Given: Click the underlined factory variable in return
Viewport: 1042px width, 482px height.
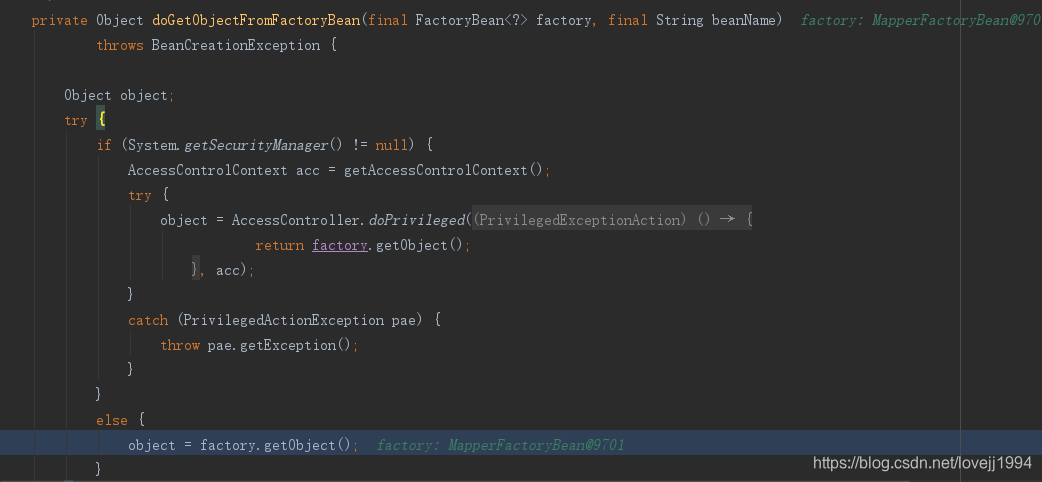Looking at the screenshot, I should tap(340, 245).
